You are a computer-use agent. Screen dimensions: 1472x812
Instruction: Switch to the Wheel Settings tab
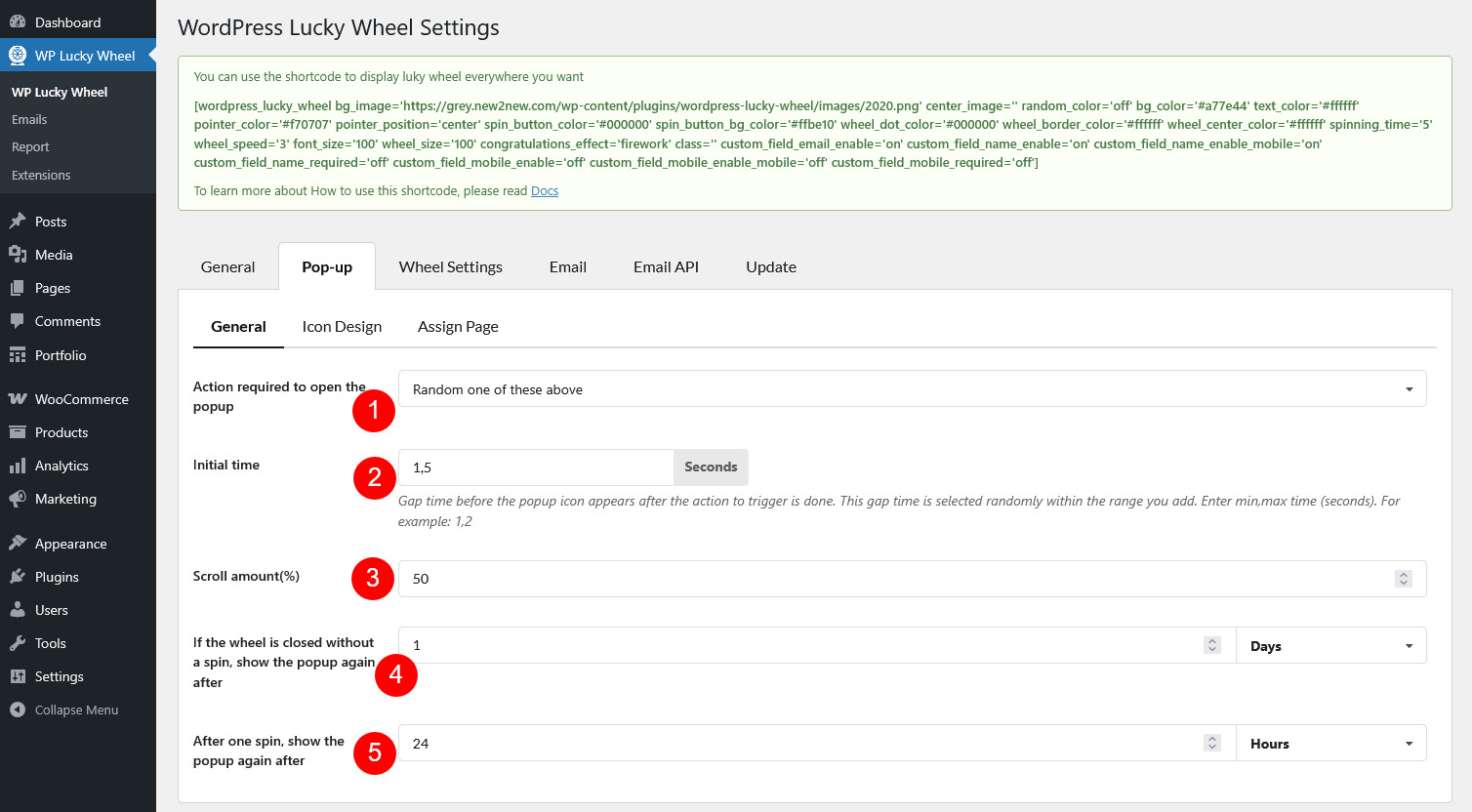click(450, 267)
